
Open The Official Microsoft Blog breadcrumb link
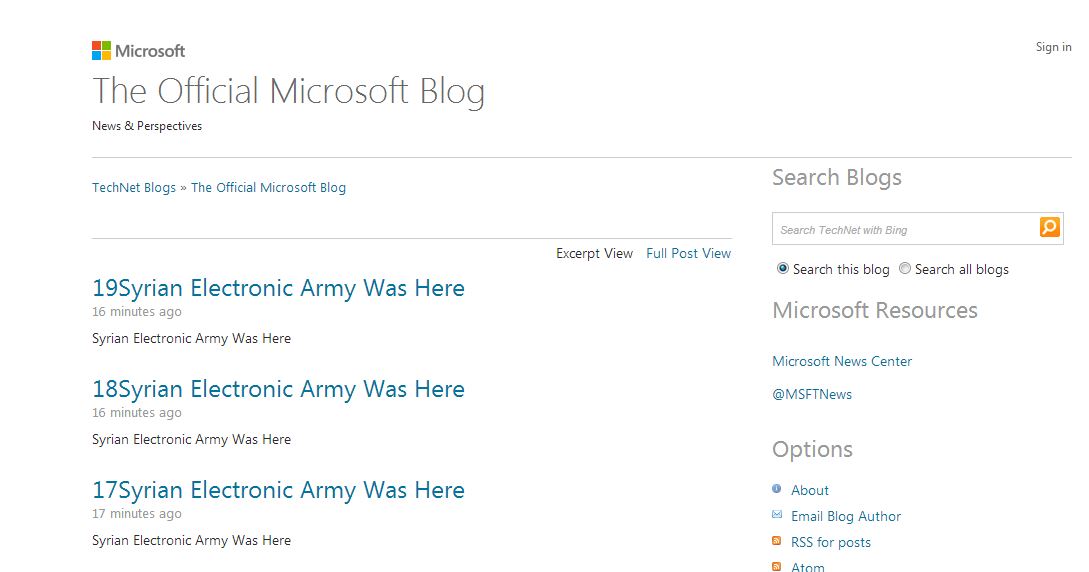(x=268, y=187)
